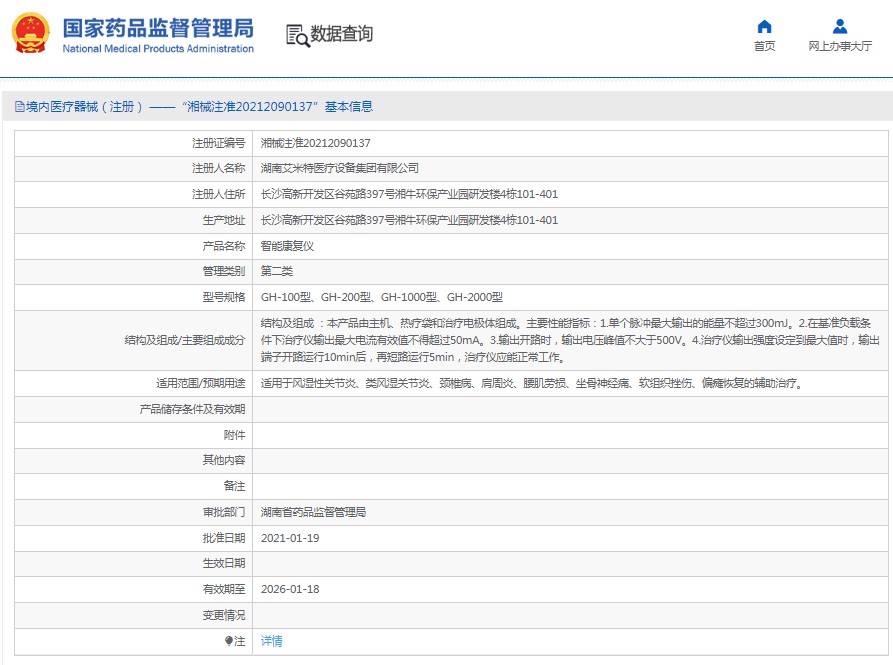Click the 注册人住所 address value
The image size is (893, 665).
point(409,194)
